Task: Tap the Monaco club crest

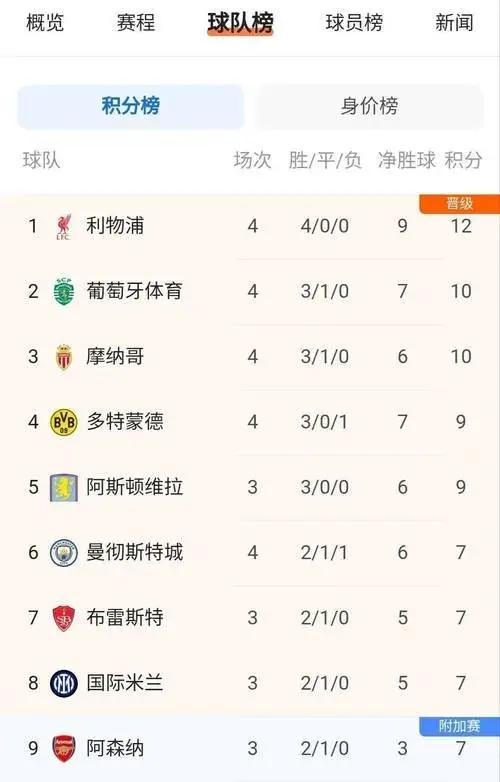Action: point(64,357)
